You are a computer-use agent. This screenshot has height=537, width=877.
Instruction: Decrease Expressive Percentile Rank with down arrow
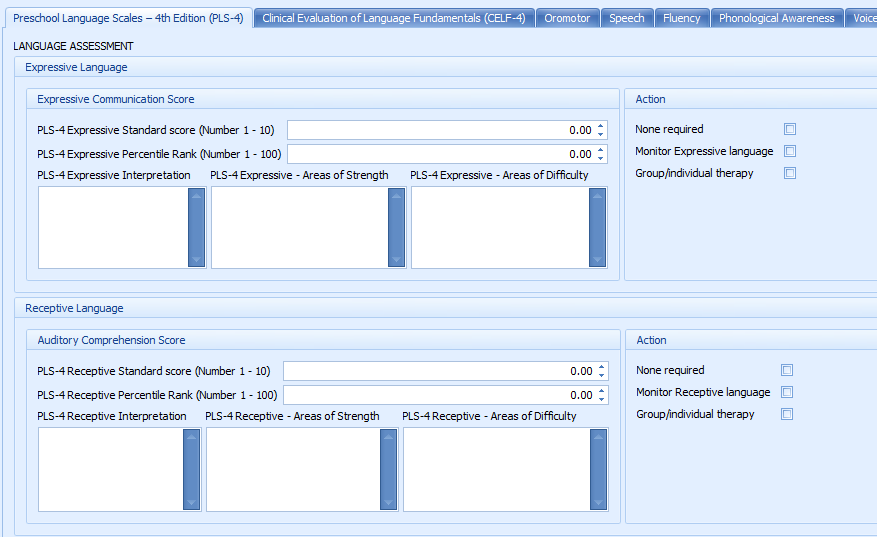601,158
